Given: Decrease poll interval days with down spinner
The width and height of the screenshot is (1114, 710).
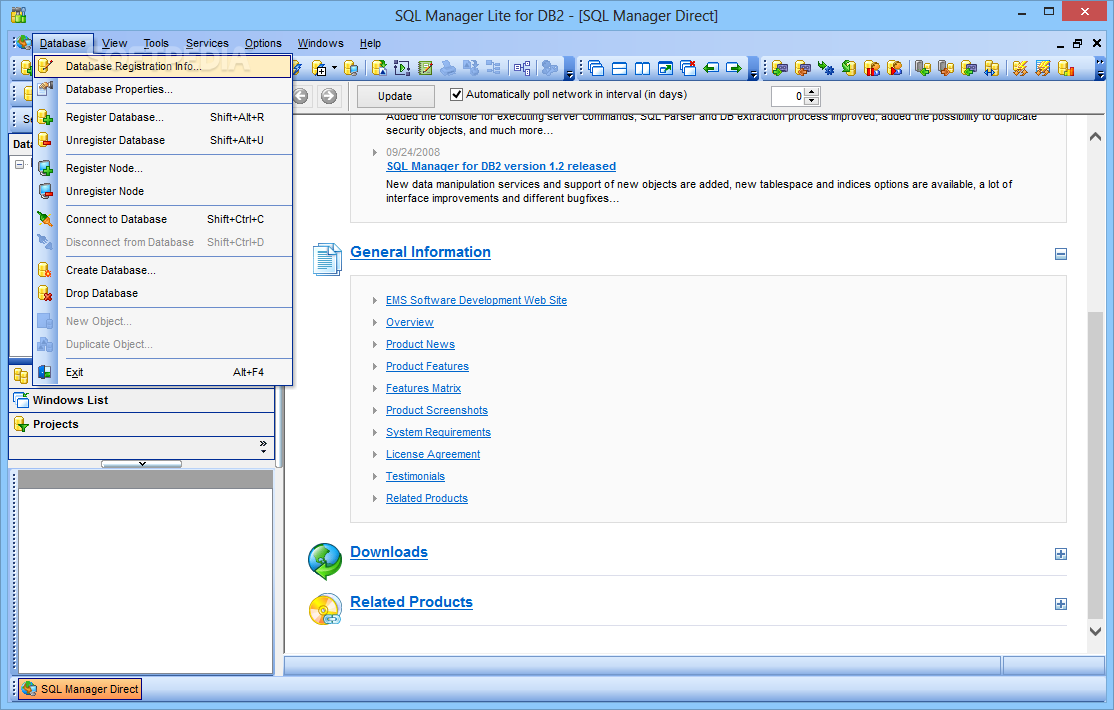Looking at the screenshot, I should click(812, 101).
